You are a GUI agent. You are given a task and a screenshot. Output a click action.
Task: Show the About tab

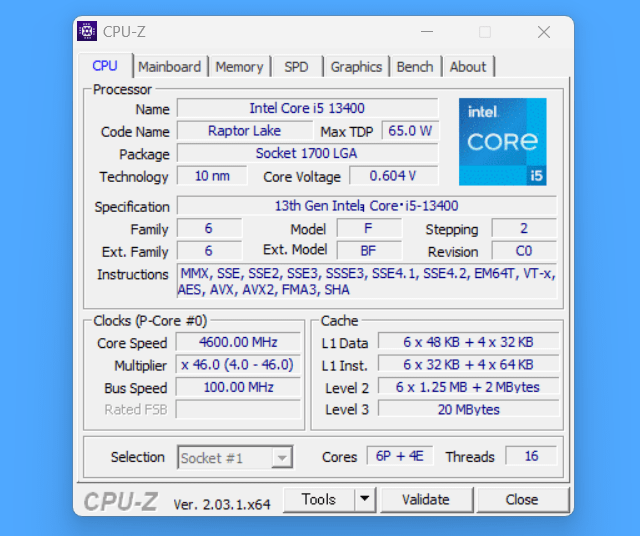click(468, 67)
